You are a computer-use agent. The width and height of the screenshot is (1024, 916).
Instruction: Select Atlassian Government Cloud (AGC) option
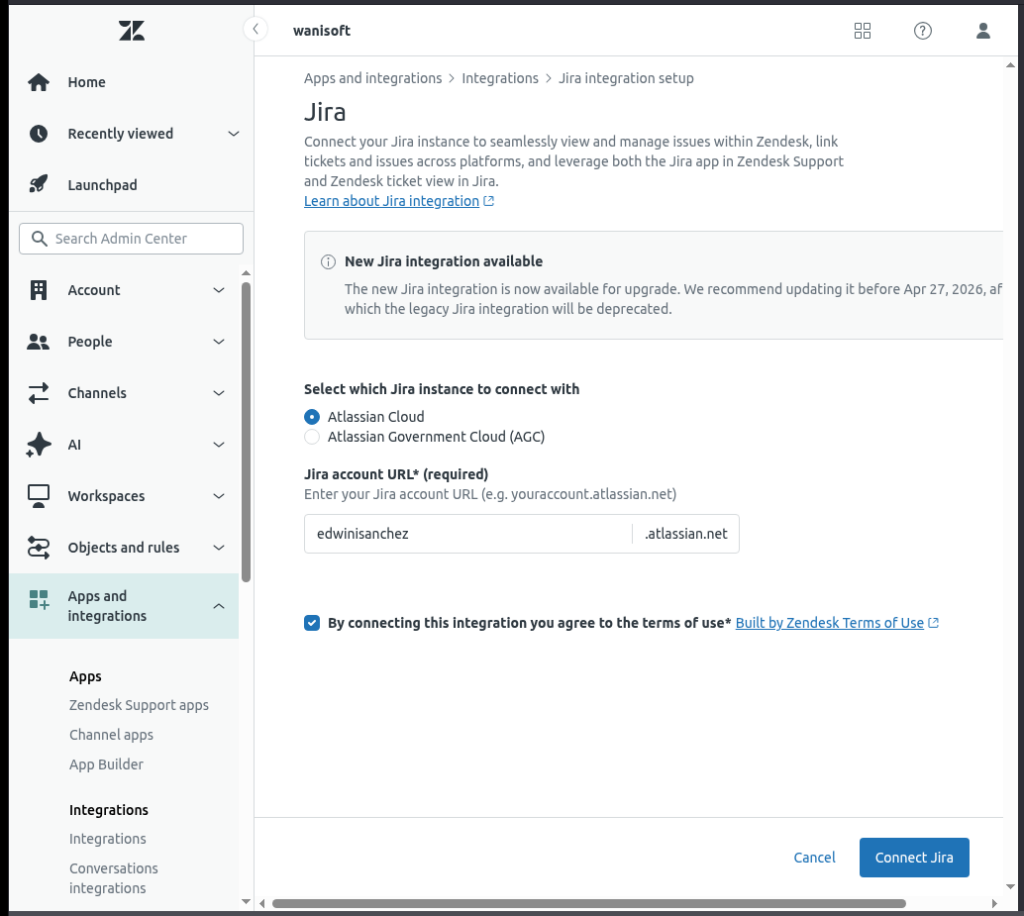[311, 437]
